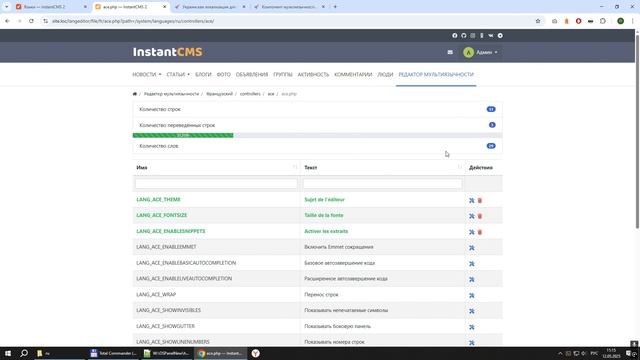Open the VK social icon in header

(x=491, y=36)
